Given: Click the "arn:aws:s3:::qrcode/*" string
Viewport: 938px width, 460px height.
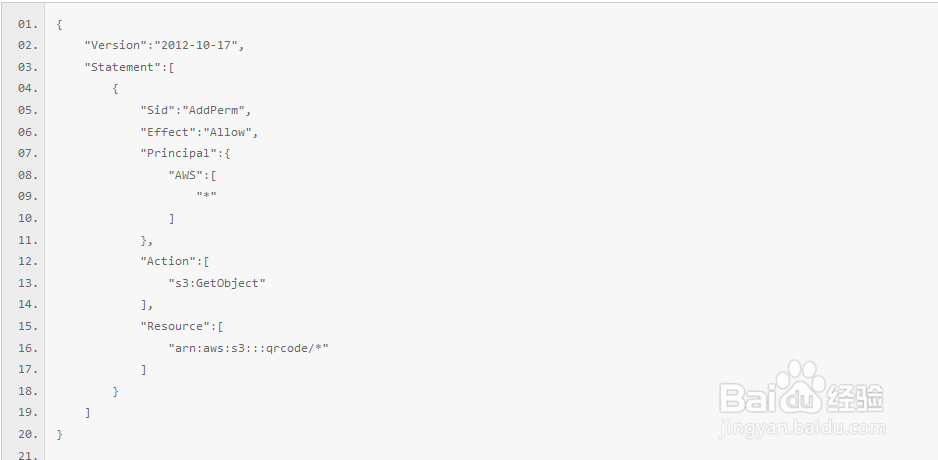Looking at the screenshot, I should pos(249,348).
